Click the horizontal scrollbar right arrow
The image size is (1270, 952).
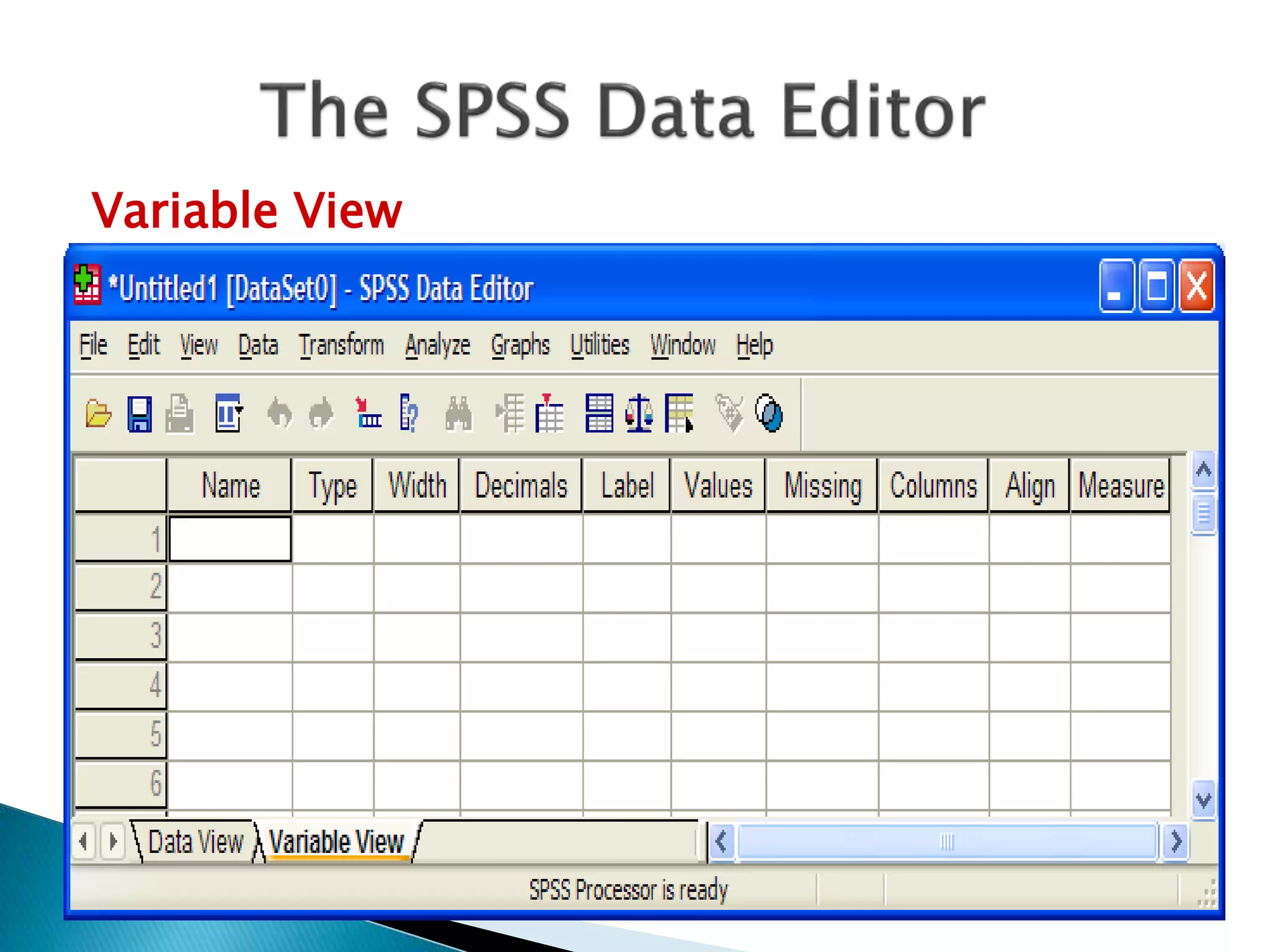[1175, 842]
